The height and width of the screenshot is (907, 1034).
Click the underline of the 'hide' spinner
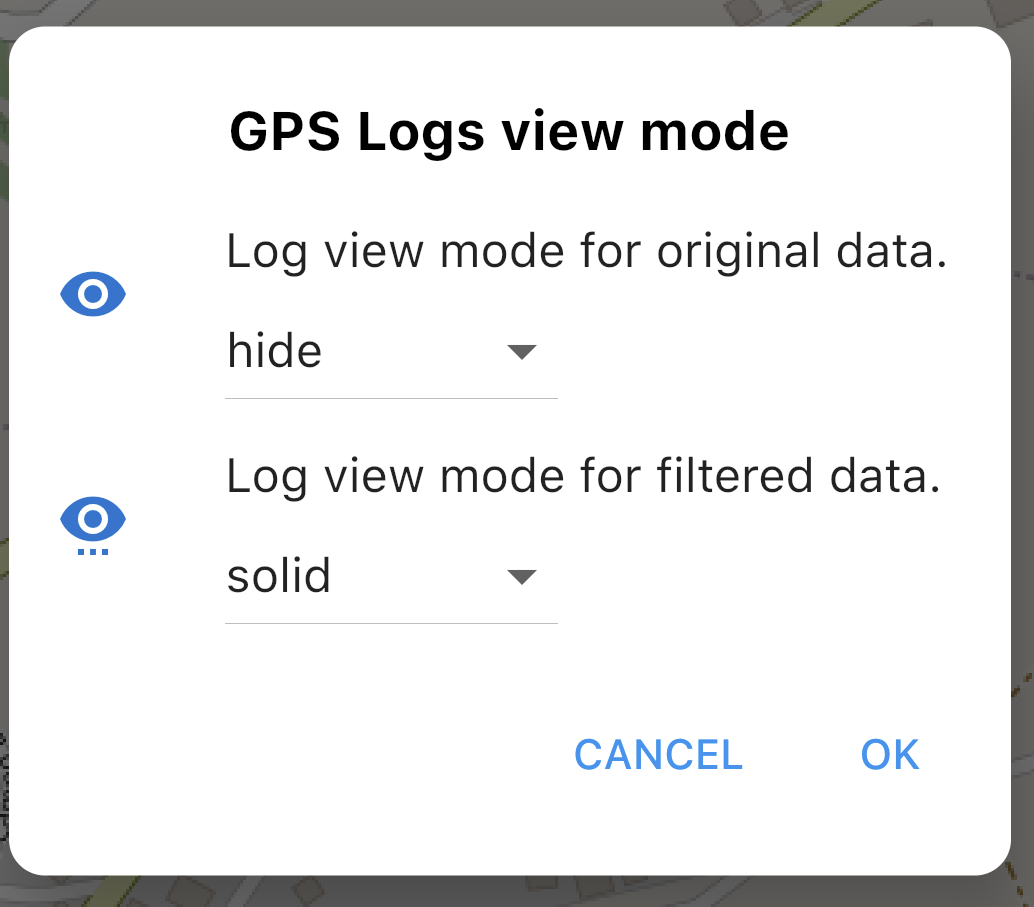click(391, 398)
